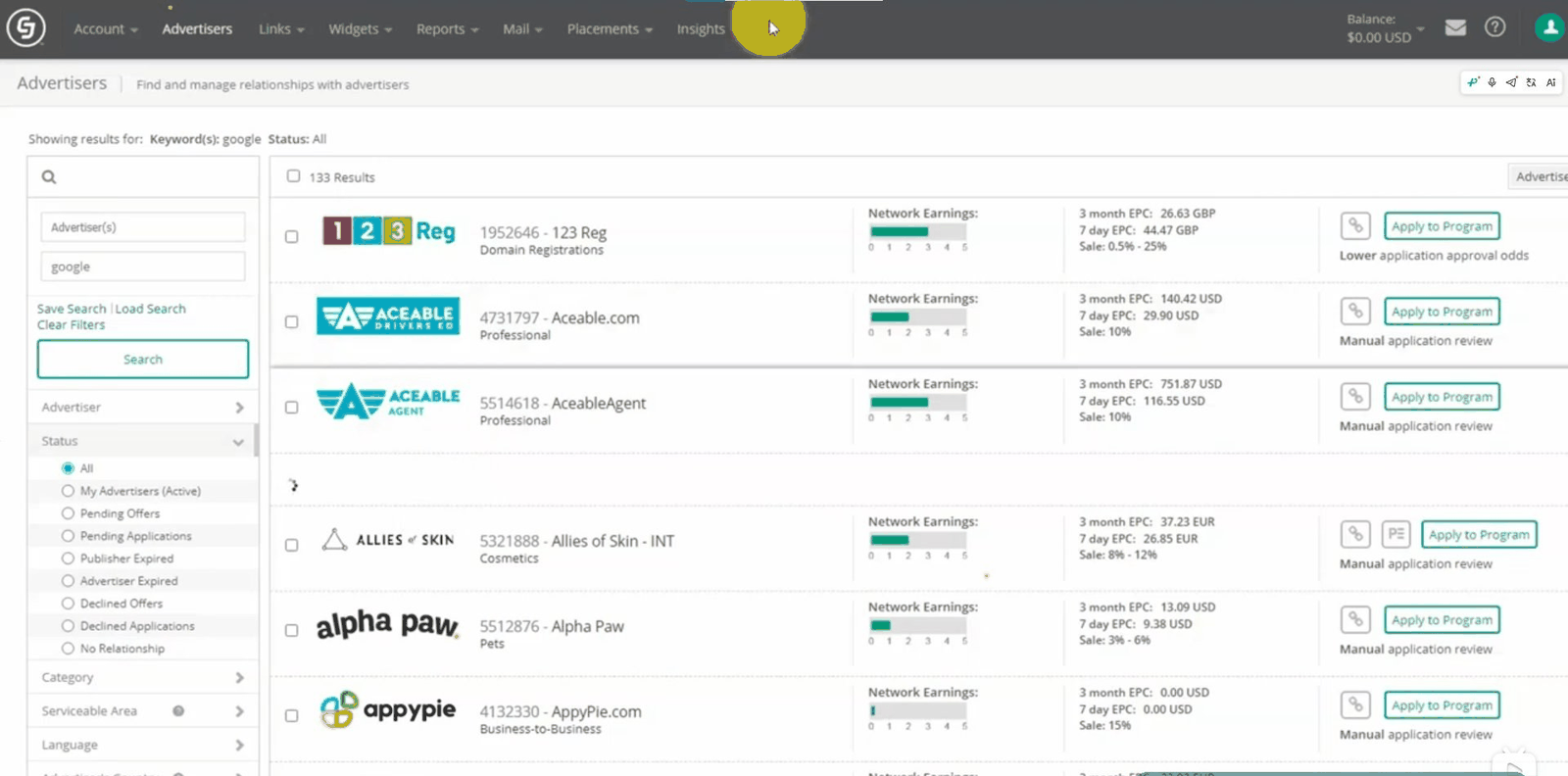The width and height of the screenshot is (1568, 776).
Task: Select Pending Offers status
Action: pos(68,513)
